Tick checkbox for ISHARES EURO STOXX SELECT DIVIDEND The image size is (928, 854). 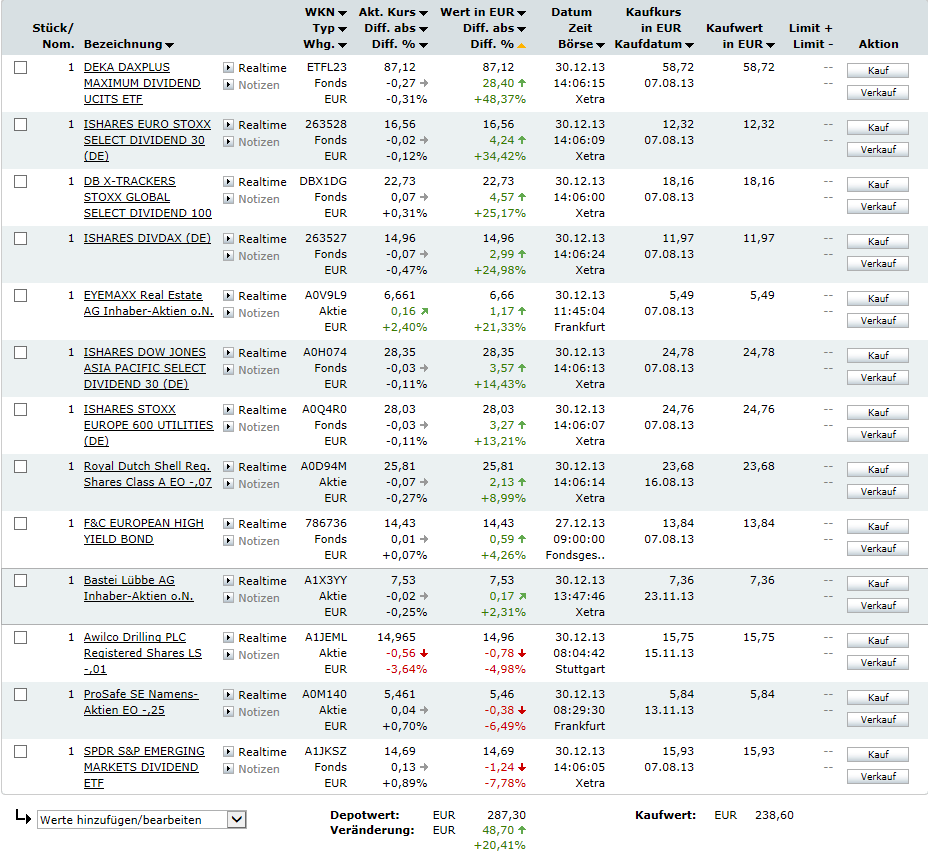(x=21, y=124)
